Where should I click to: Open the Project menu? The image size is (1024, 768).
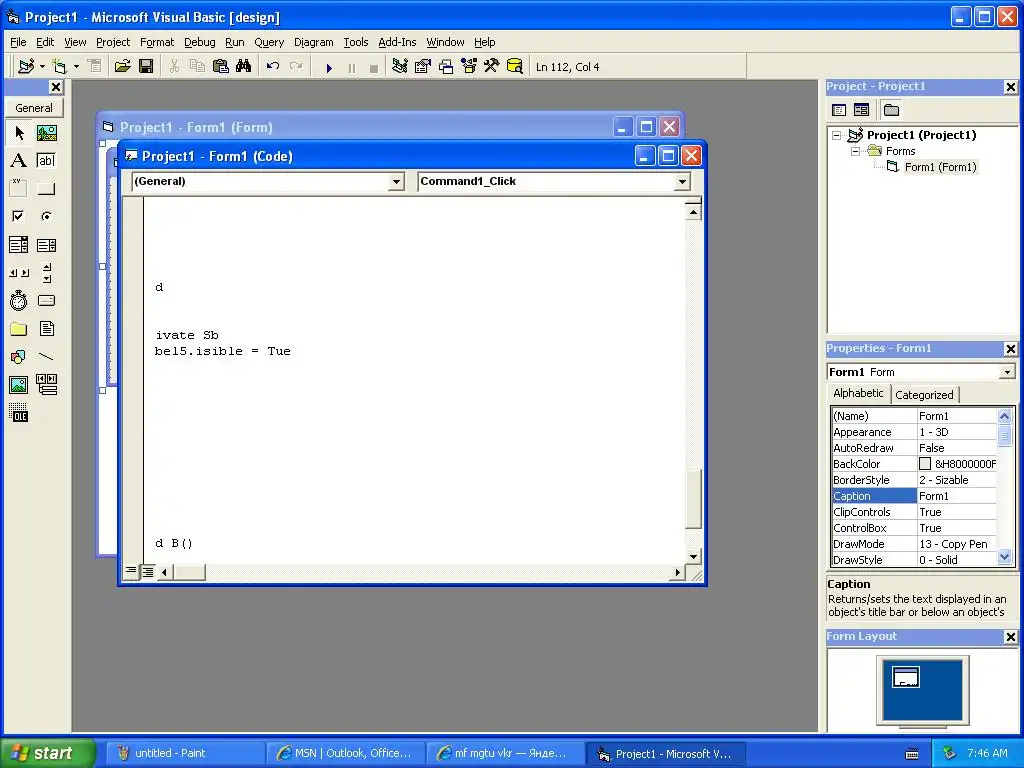113,42
